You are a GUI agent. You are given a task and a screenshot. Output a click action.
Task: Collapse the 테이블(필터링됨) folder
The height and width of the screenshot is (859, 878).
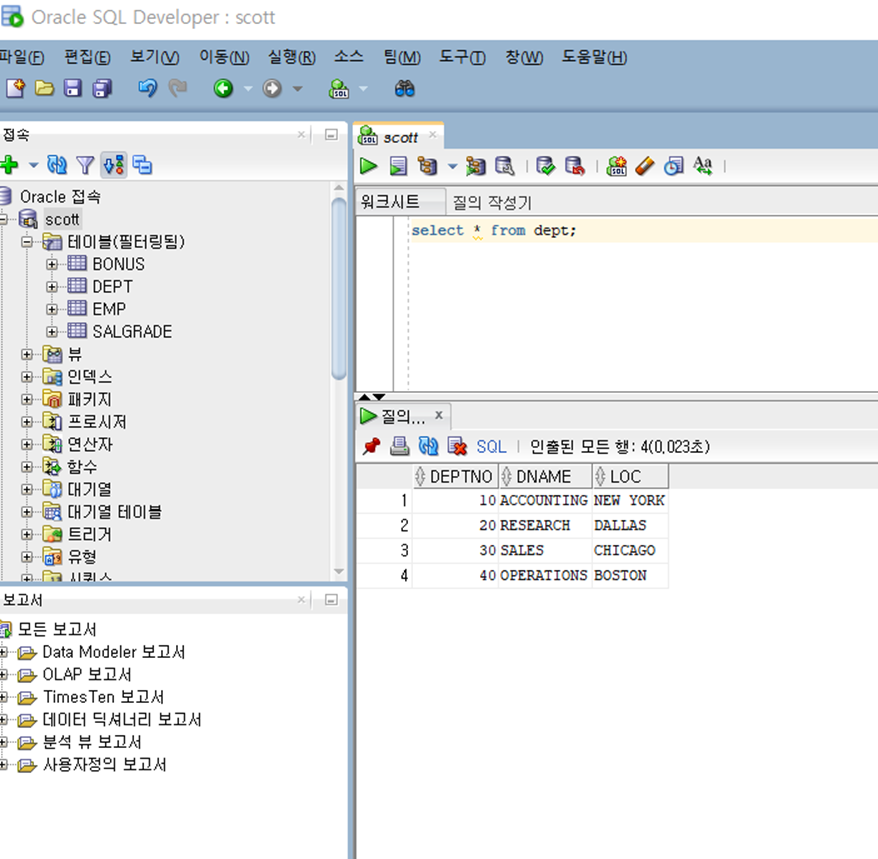pos(27,242)
